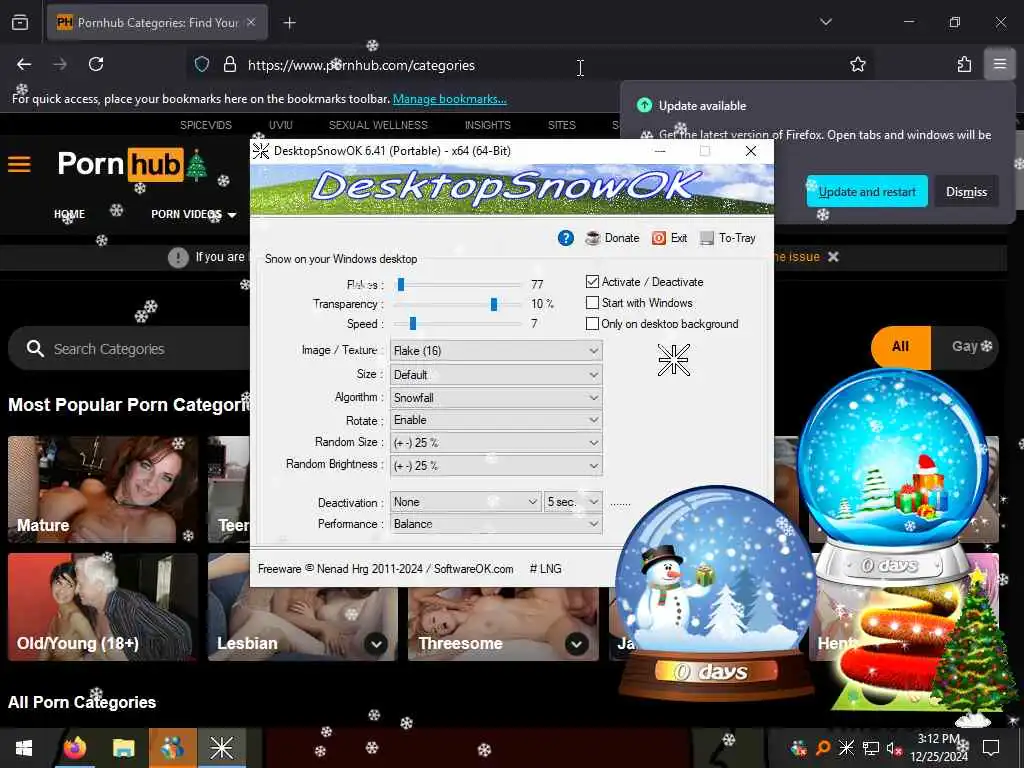Dismiss the site notice with X

click(833, 257)
